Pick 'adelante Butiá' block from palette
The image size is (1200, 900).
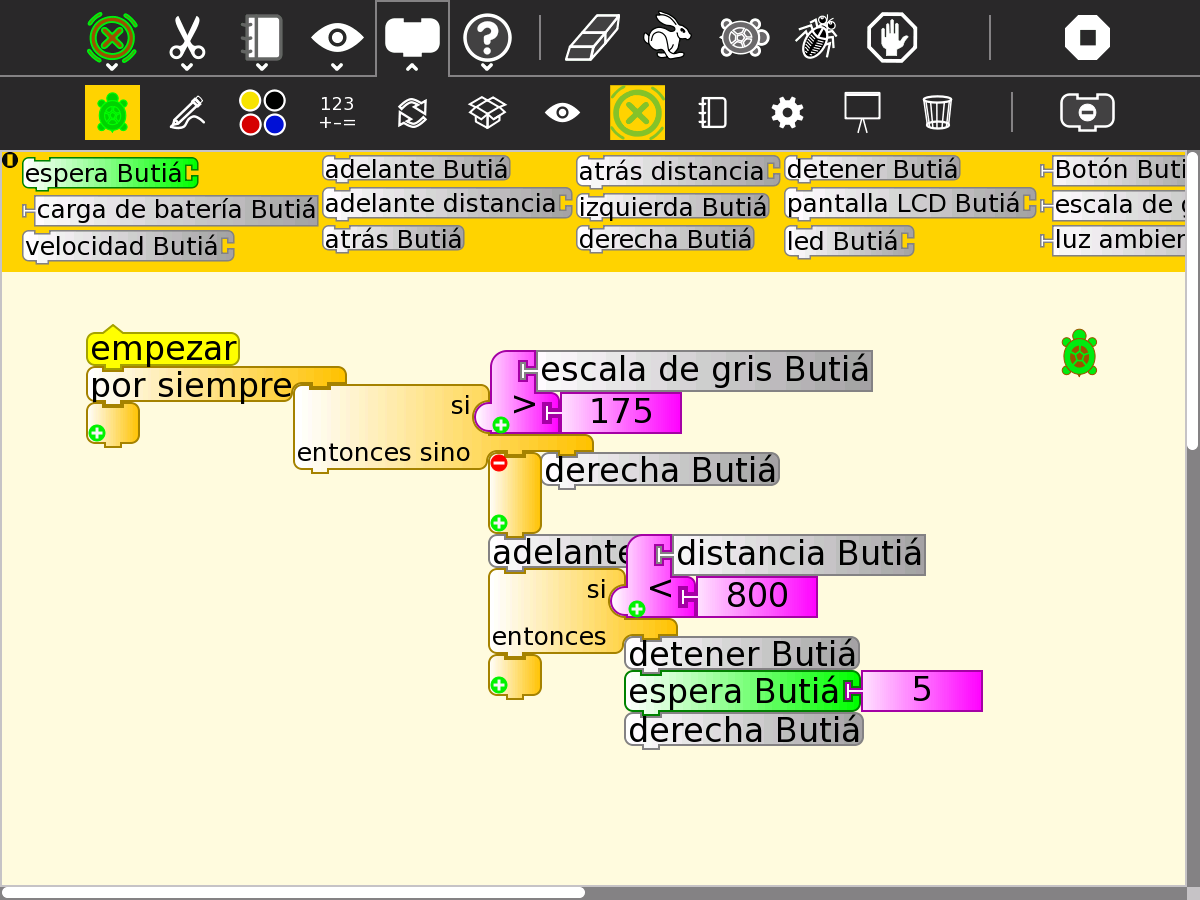click(x=416, y=169)
